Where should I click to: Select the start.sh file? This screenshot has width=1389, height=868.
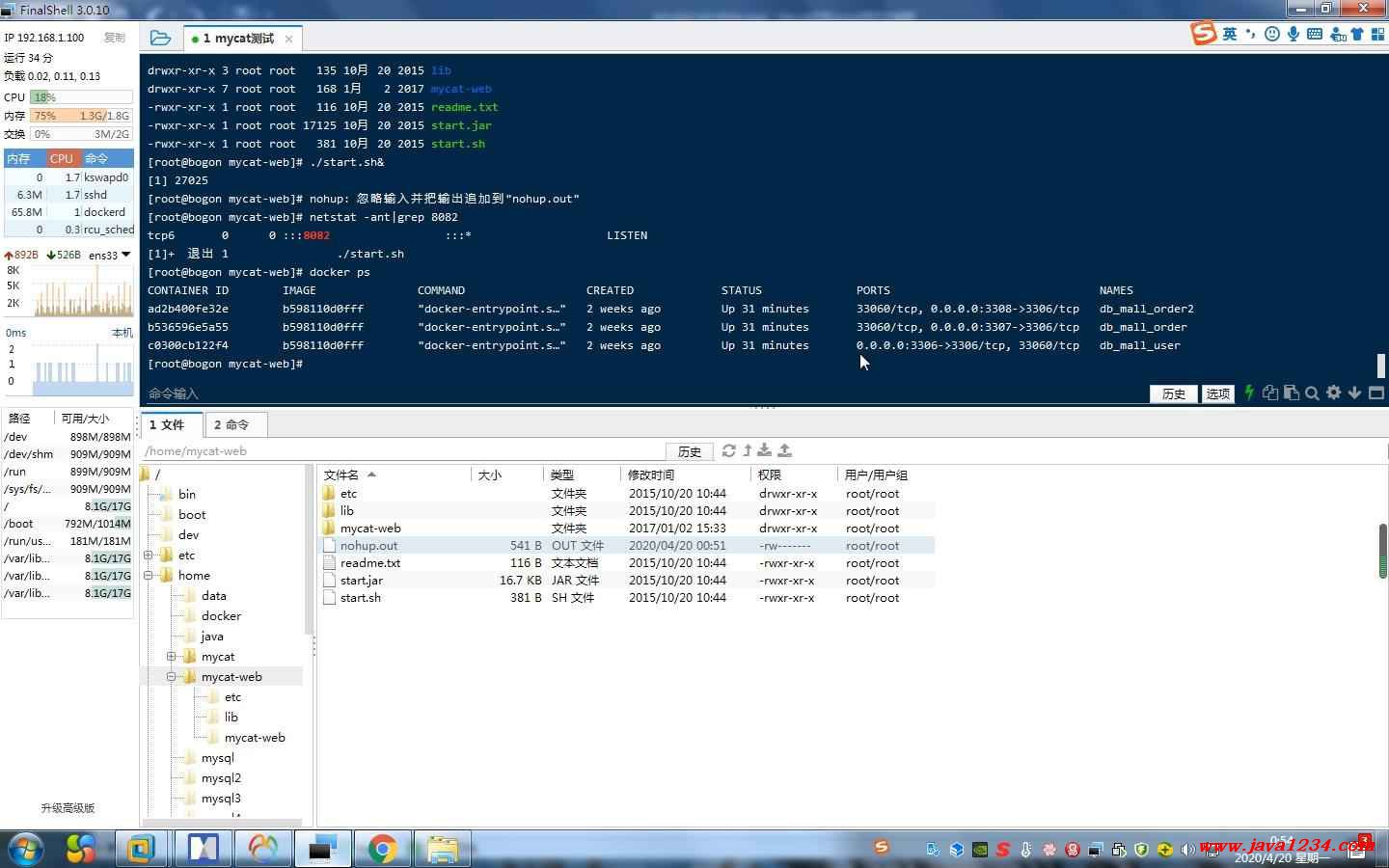[x=361, y=598]
